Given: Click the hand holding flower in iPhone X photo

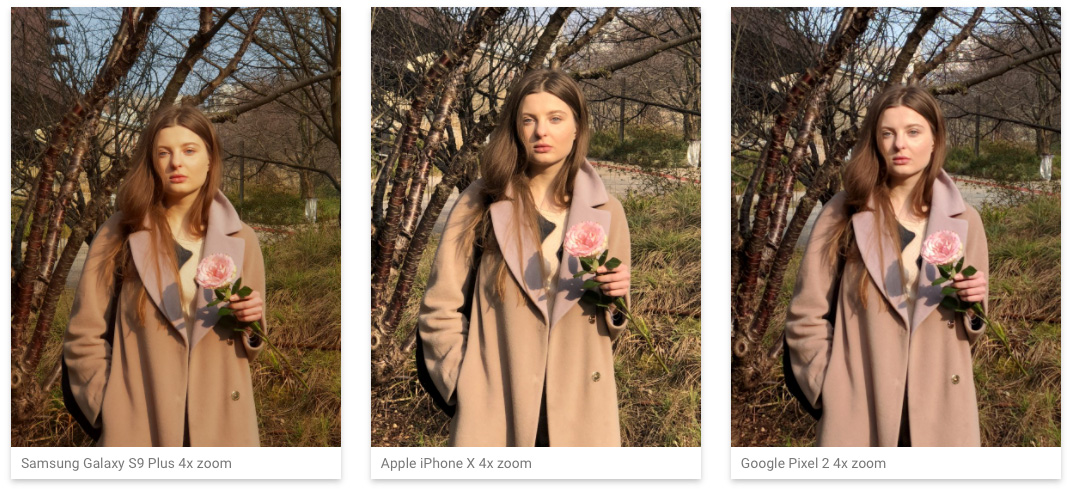Looking at the screenshot, I should click(614, 280).
